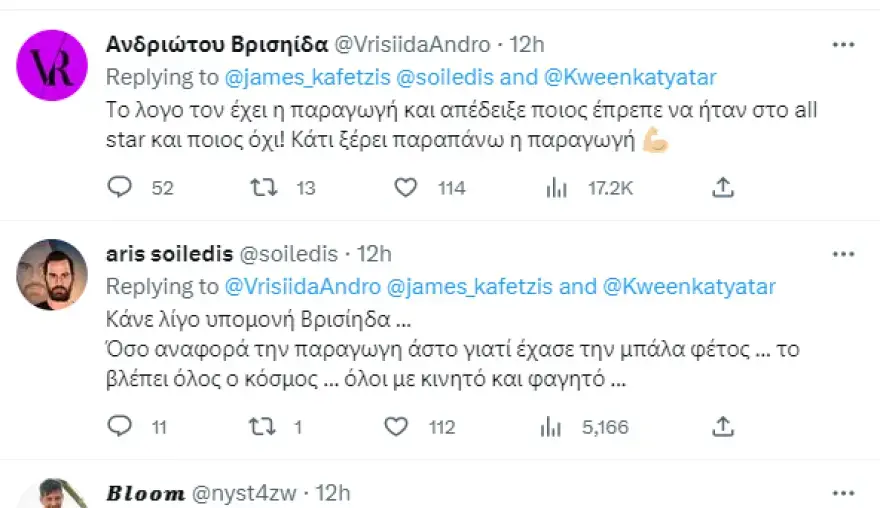
Task: Open the Bloom display name
Action: pos(145,493)
